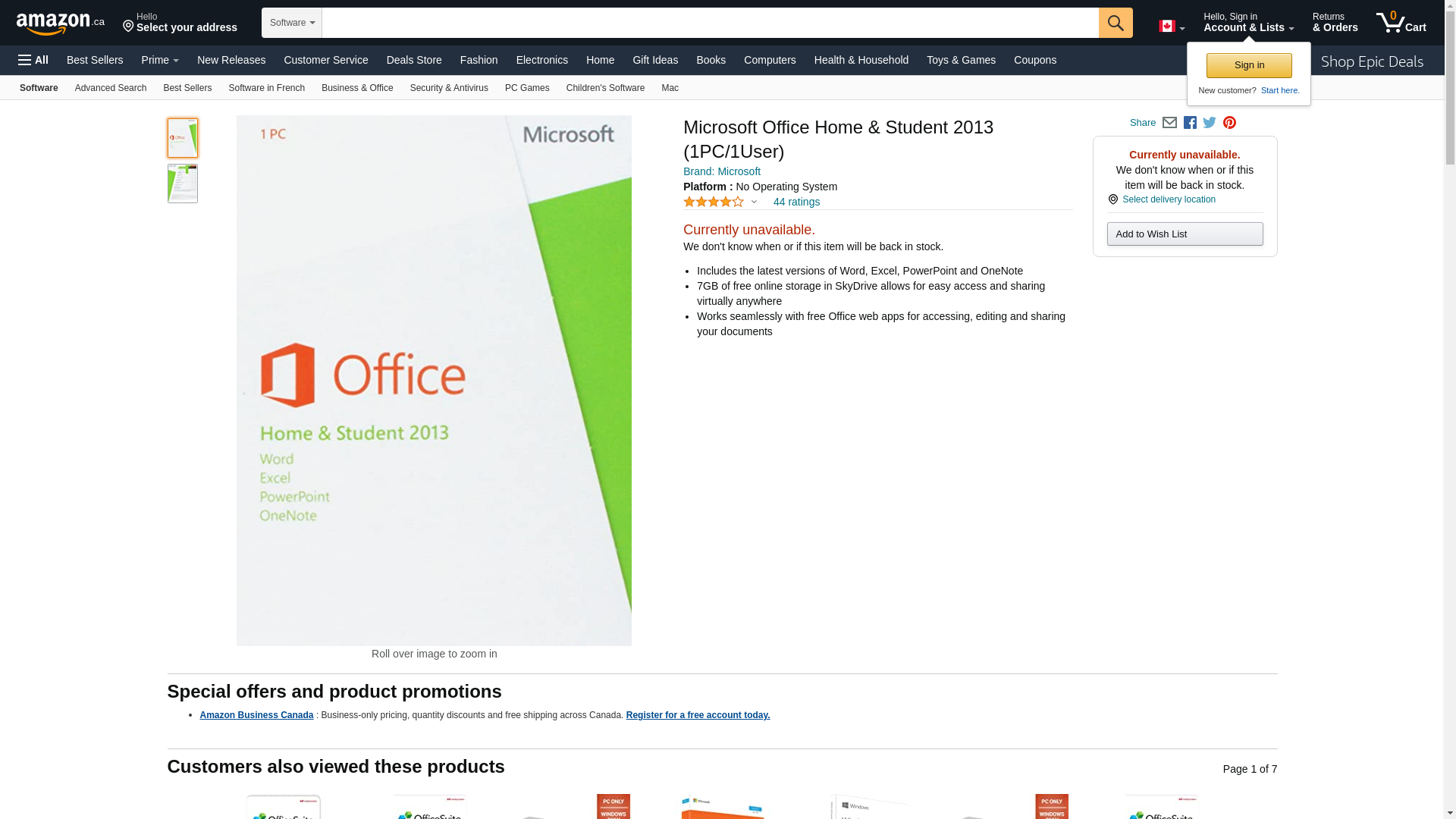The height and width of the screenshot is (819, 1456).
Task: Open the 44 ratings link
Action: [x=795, y=202]
